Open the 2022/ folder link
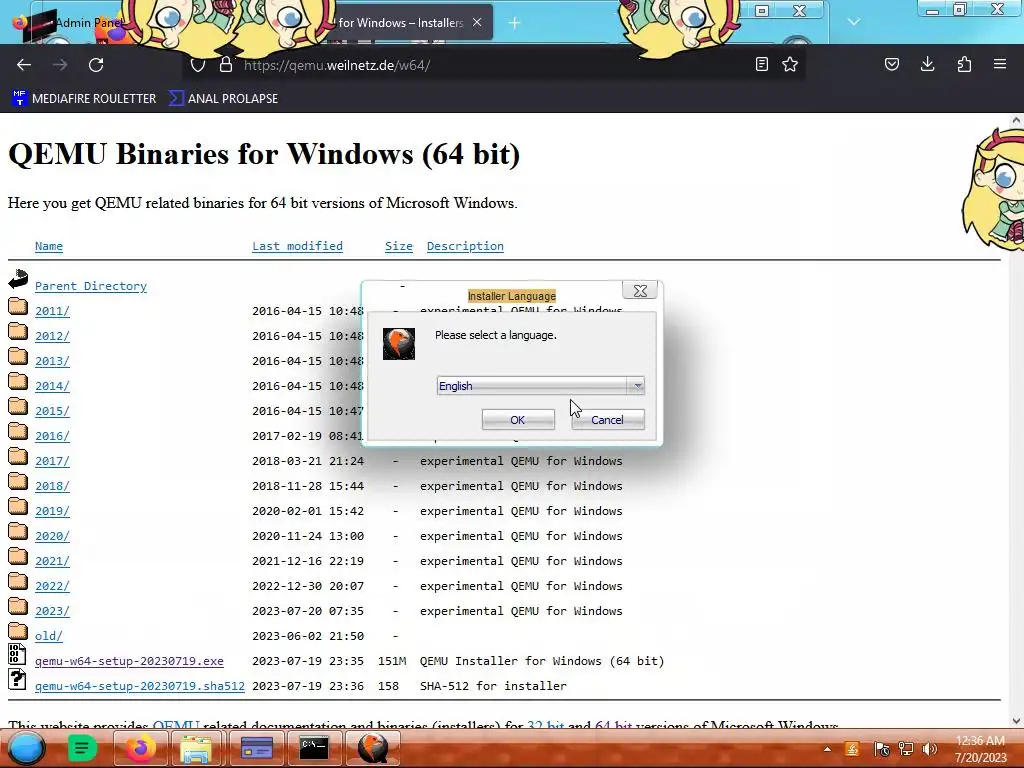This screenshot has height=768, width=1024. (52, 586)
